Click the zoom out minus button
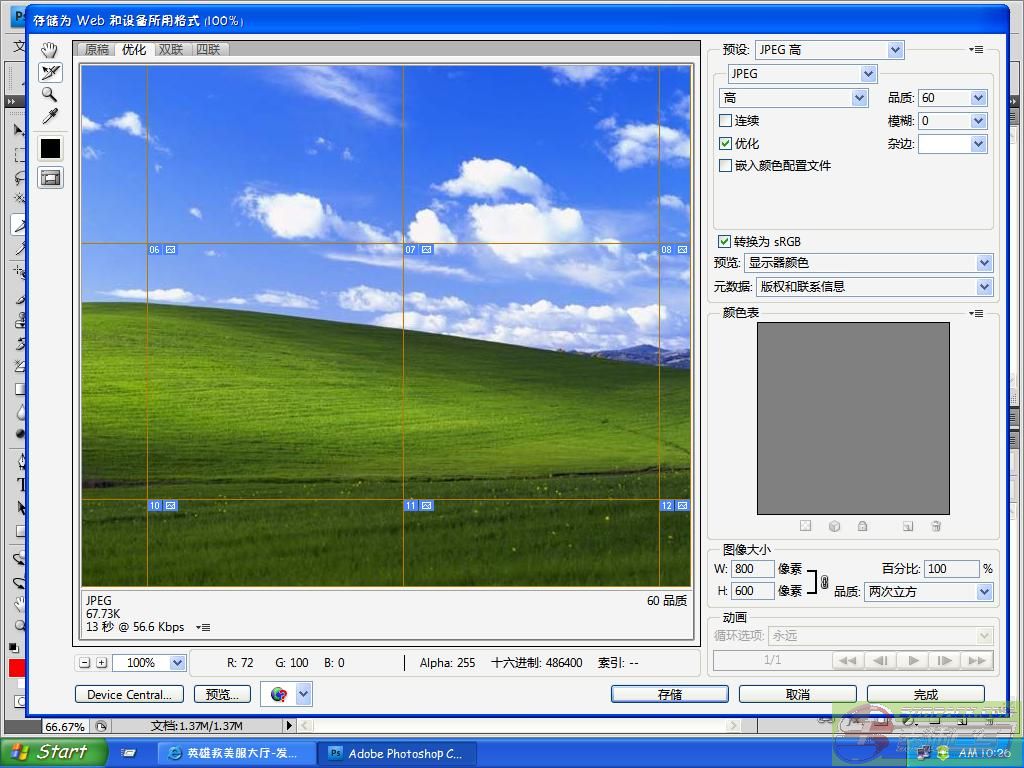The image size is (1024, 768). point(85,663)
